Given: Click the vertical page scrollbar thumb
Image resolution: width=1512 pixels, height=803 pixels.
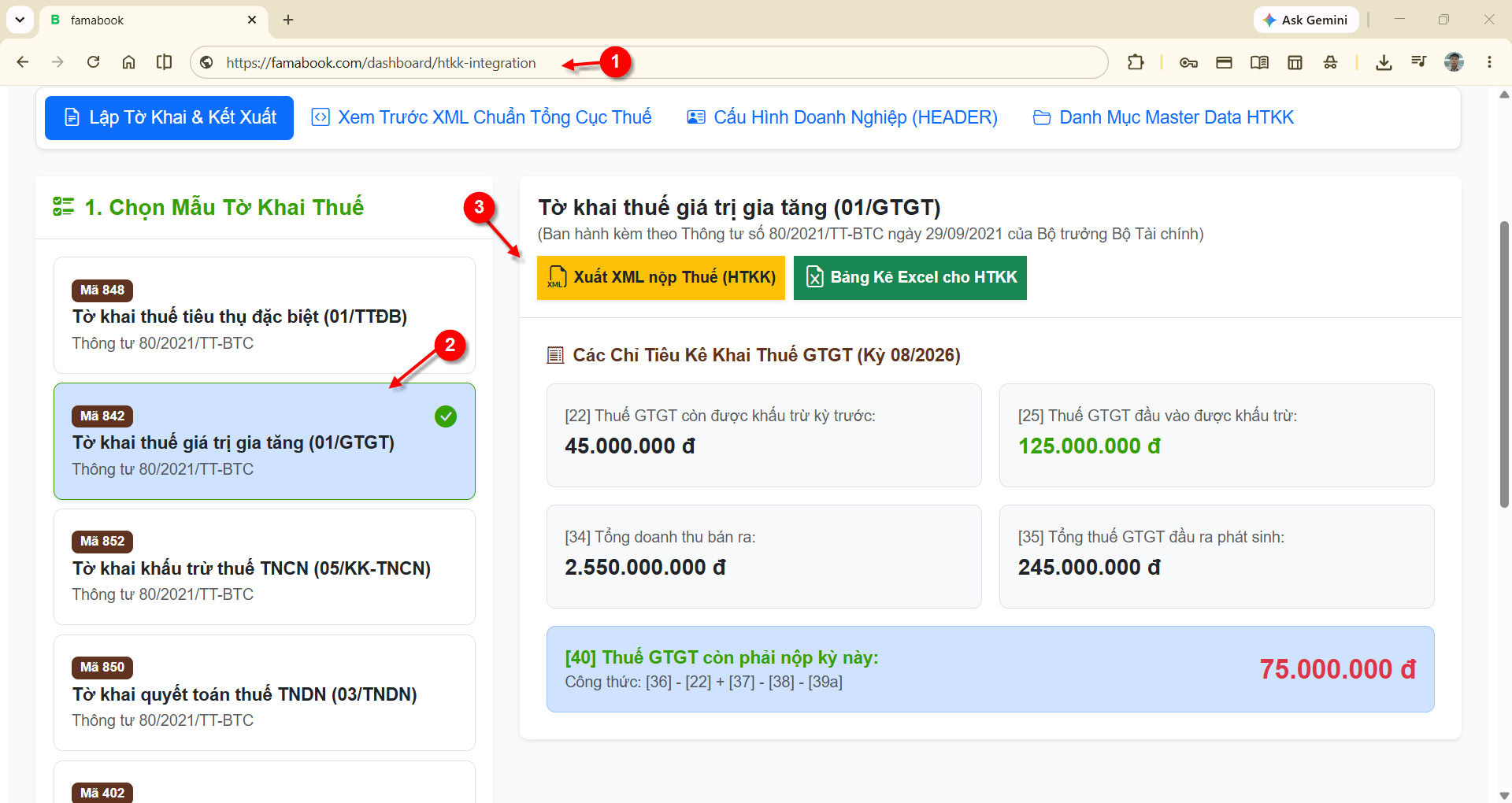Looking at the screenshot, I should (x=1504, y=364).
